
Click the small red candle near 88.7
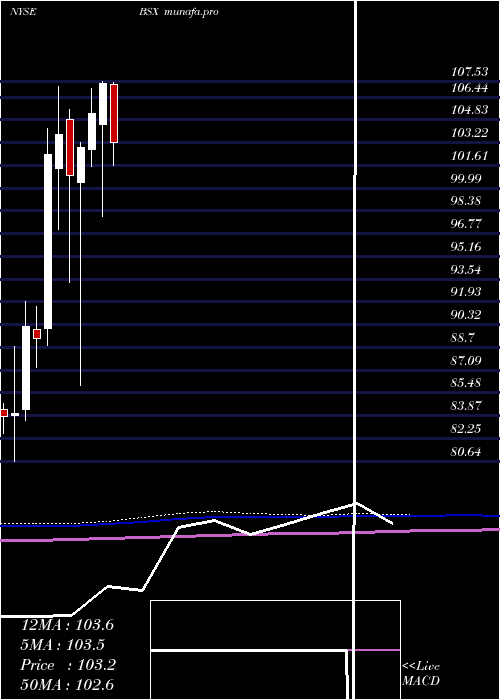coord(37,334)
